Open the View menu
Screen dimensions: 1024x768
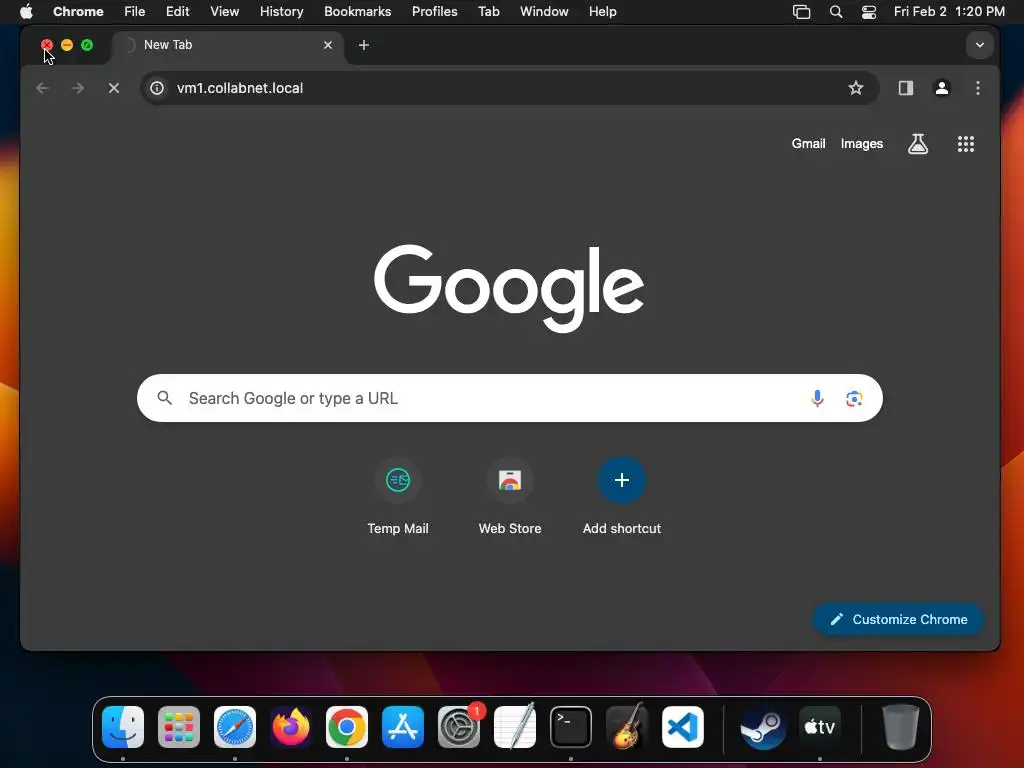[x=224, y=12]
